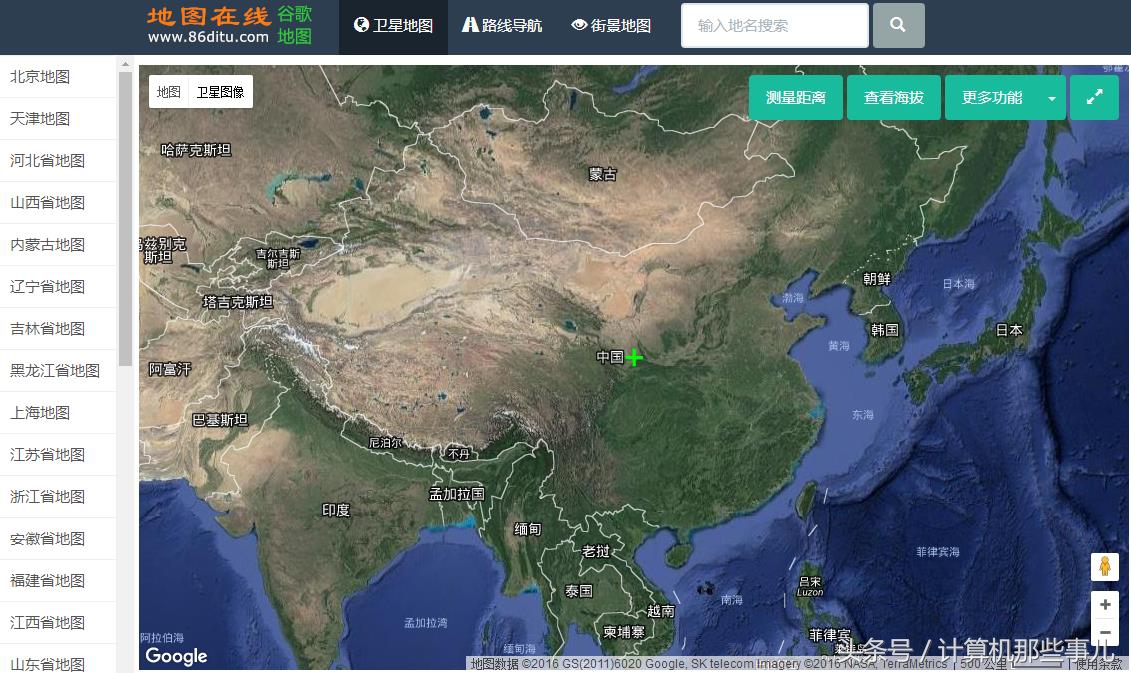Open the 更多功能 dropdown arrow

[1051, 97]
